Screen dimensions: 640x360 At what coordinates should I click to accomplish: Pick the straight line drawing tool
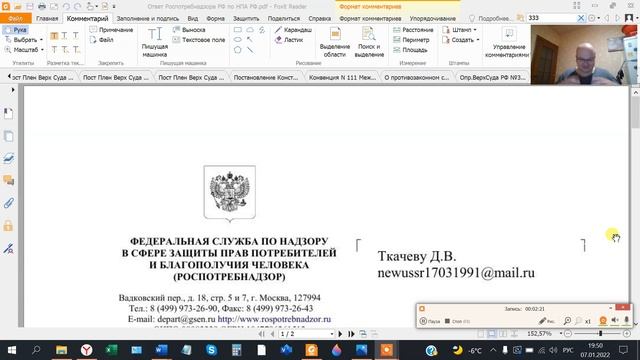point(250,50)
